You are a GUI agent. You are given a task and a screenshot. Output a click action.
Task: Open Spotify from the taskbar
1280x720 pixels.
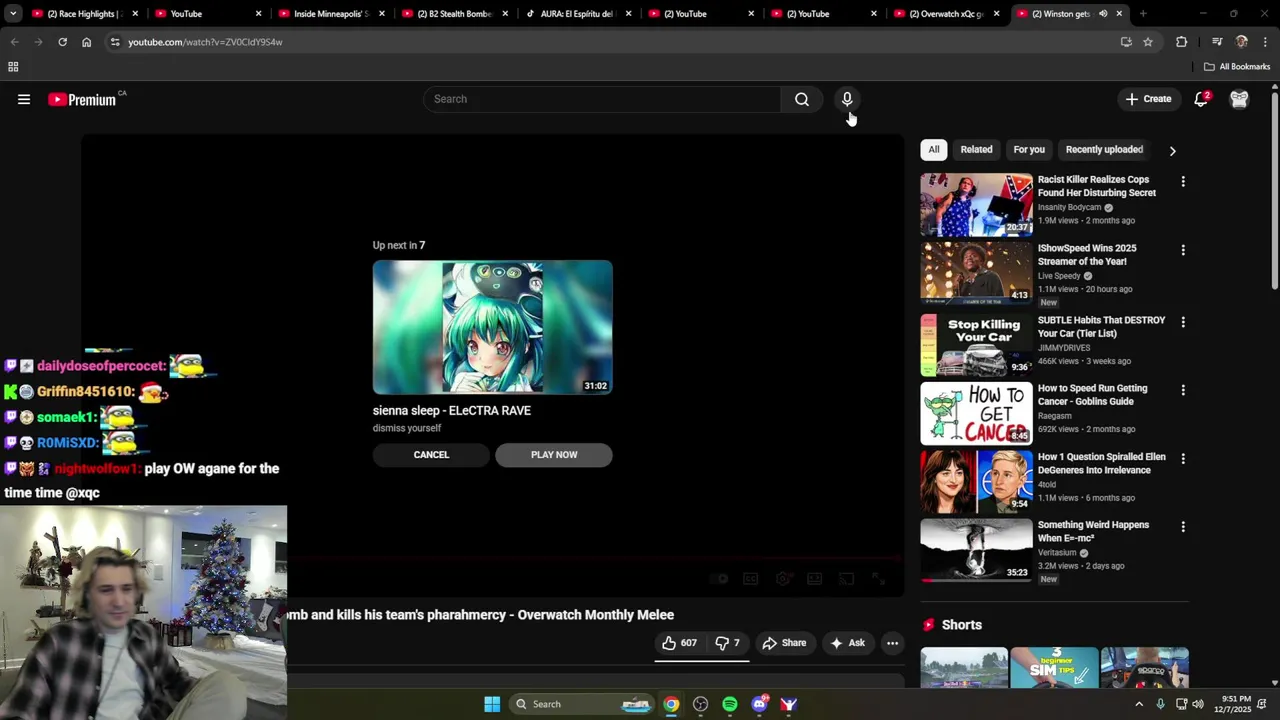(x=730, y=704)
